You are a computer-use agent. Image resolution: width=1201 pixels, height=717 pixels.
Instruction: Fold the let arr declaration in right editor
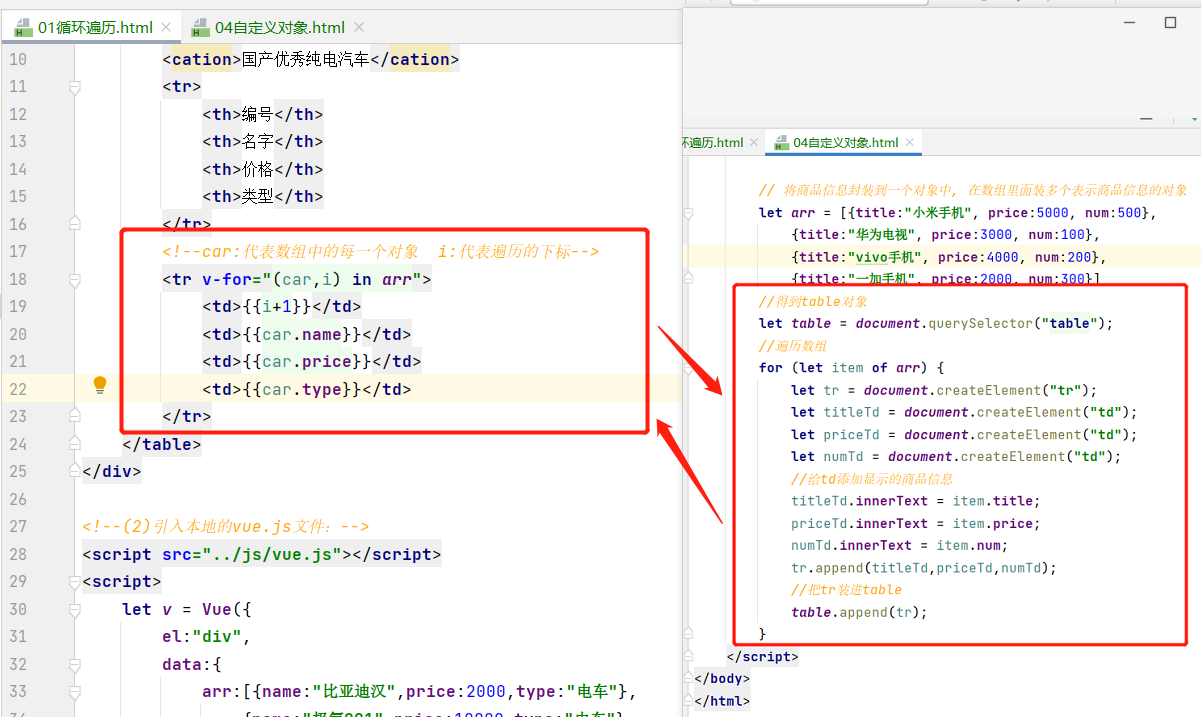(689, 213)
